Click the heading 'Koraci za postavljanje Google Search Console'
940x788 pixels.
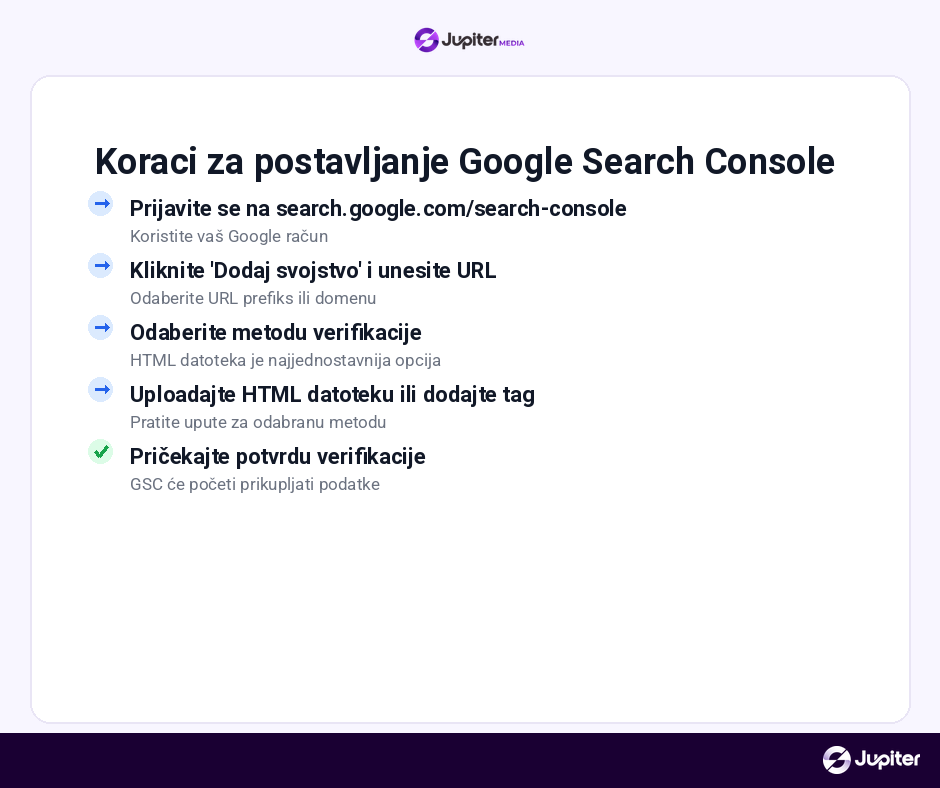[465, 161]
